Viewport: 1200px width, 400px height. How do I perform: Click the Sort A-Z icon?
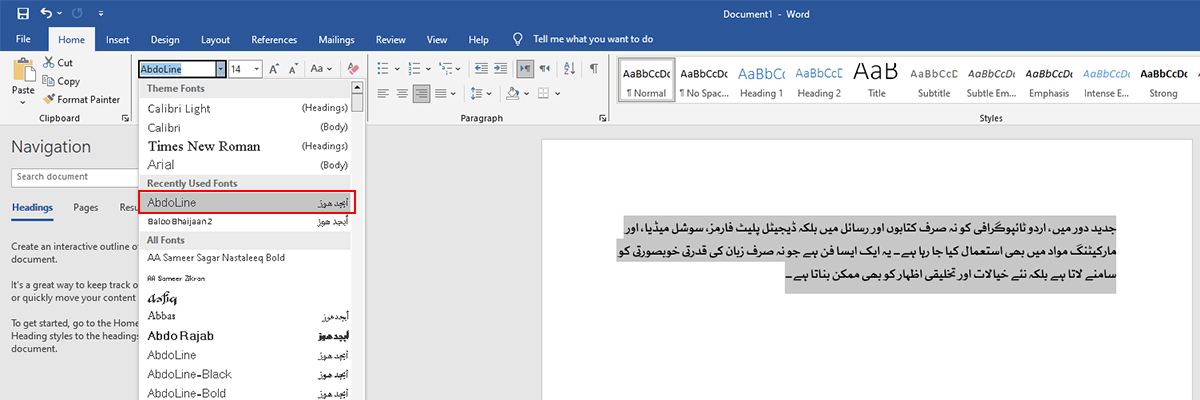(570, 69)
